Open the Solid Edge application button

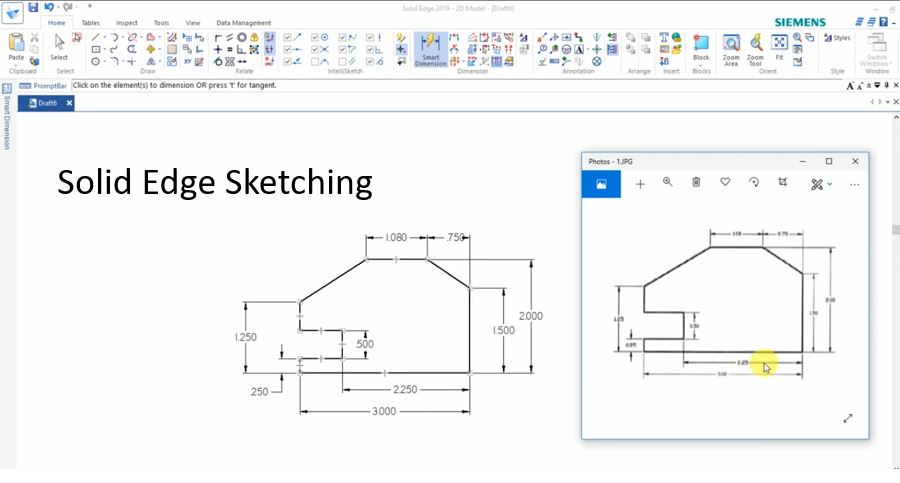[x=12, y=12]
